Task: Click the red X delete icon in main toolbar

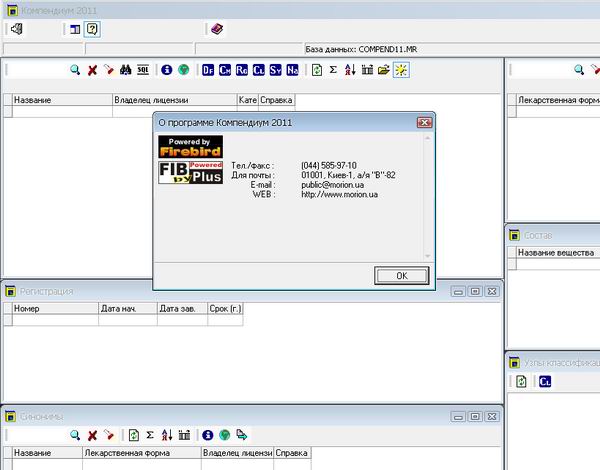Action: coord(92,70)
